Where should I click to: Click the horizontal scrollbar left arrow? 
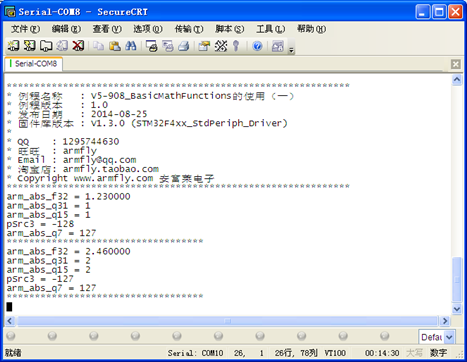(10, 321)
